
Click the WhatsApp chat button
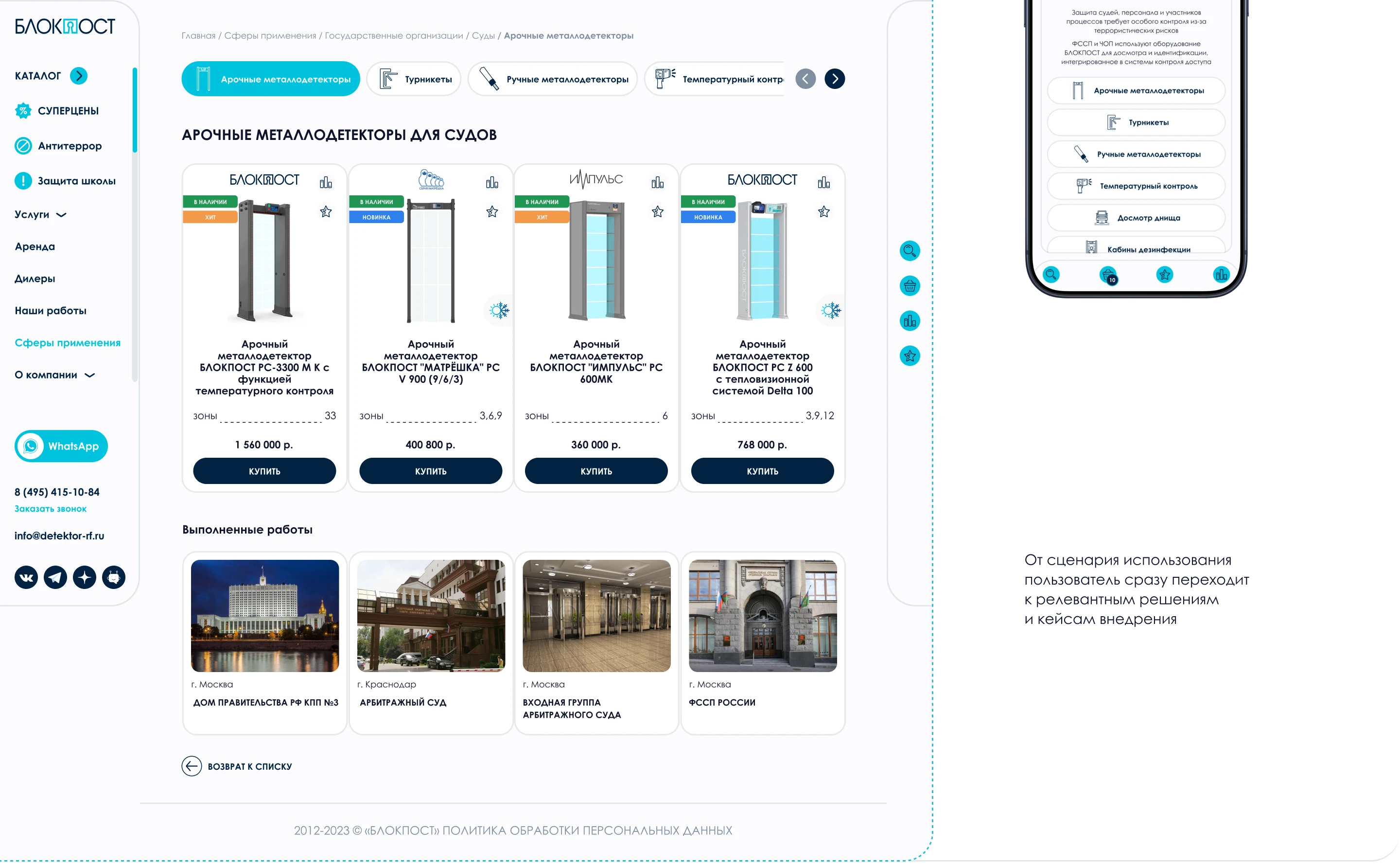coord(61,446)
